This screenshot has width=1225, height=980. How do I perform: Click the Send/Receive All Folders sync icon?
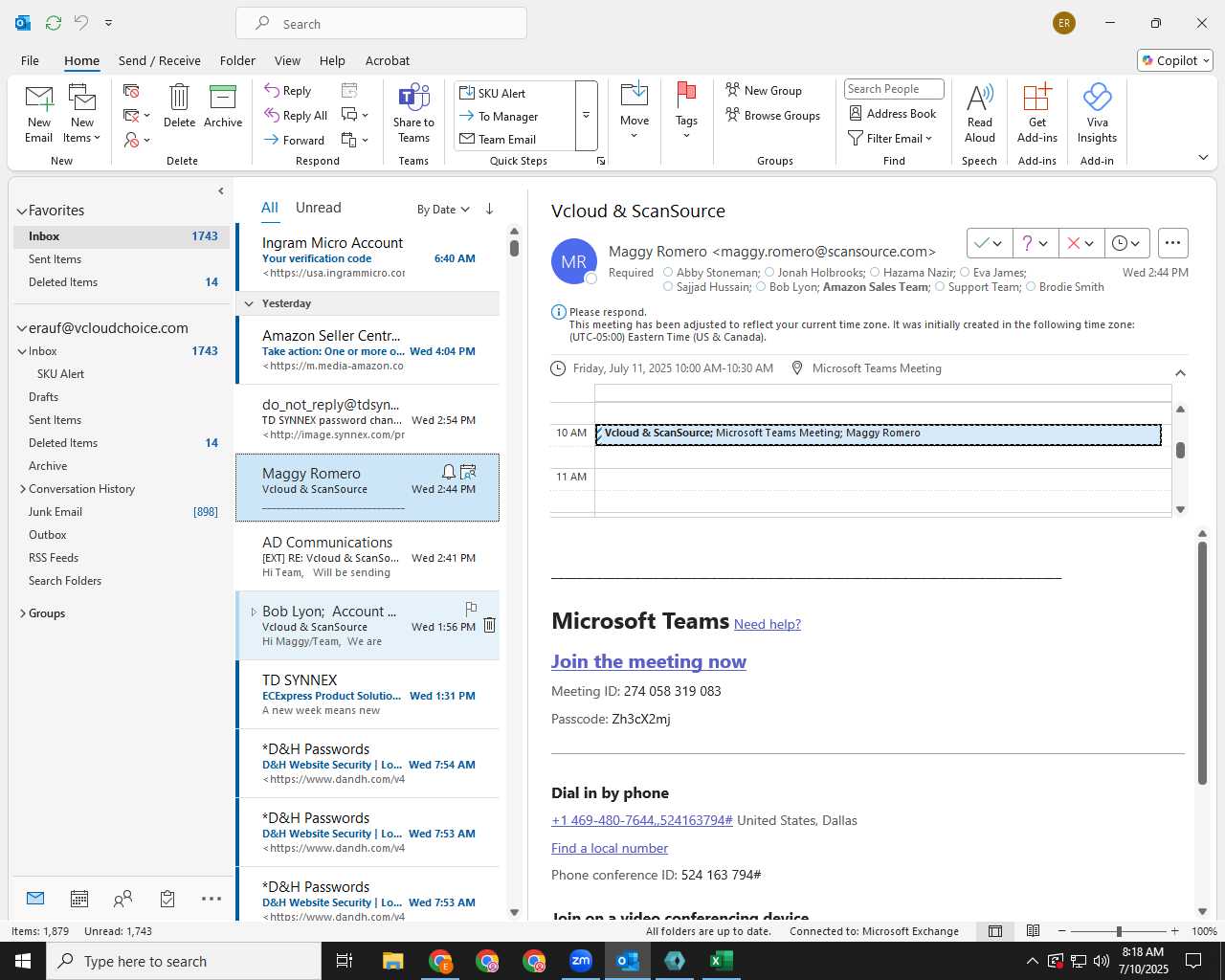(54, 23)
